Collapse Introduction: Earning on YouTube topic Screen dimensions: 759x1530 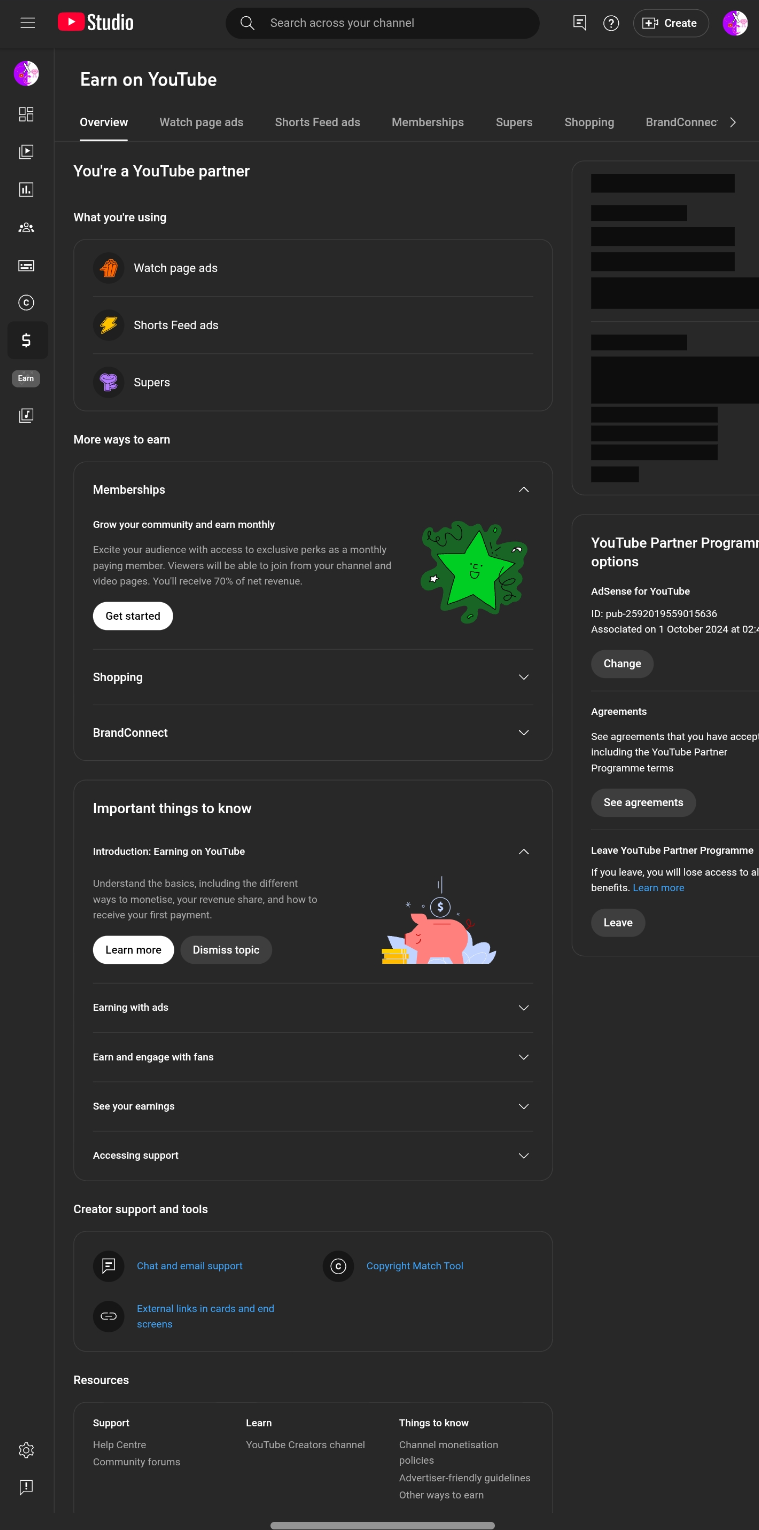tap(523, 852)
